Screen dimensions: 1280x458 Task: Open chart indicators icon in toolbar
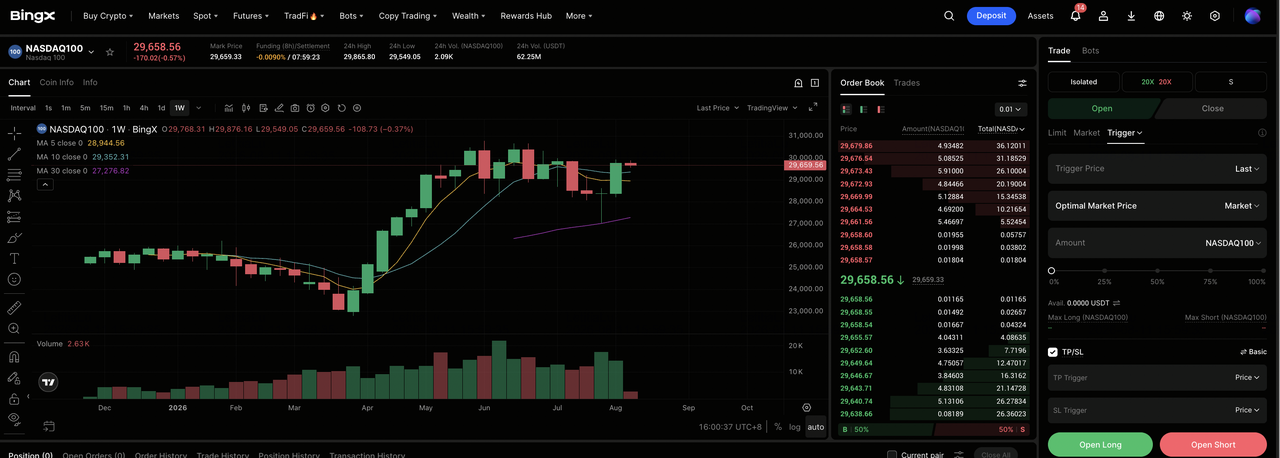click(x=229, y=108)
